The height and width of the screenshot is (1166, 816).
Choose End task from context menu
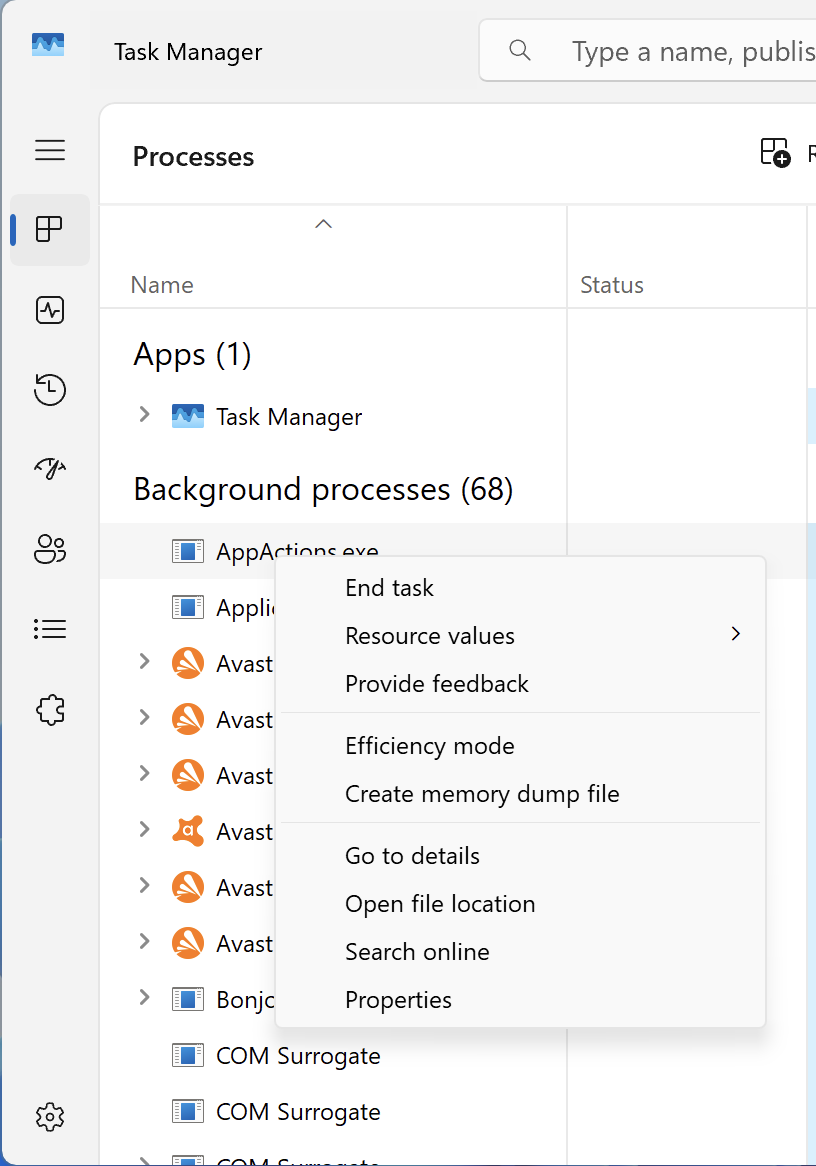[x=520, y=587]
